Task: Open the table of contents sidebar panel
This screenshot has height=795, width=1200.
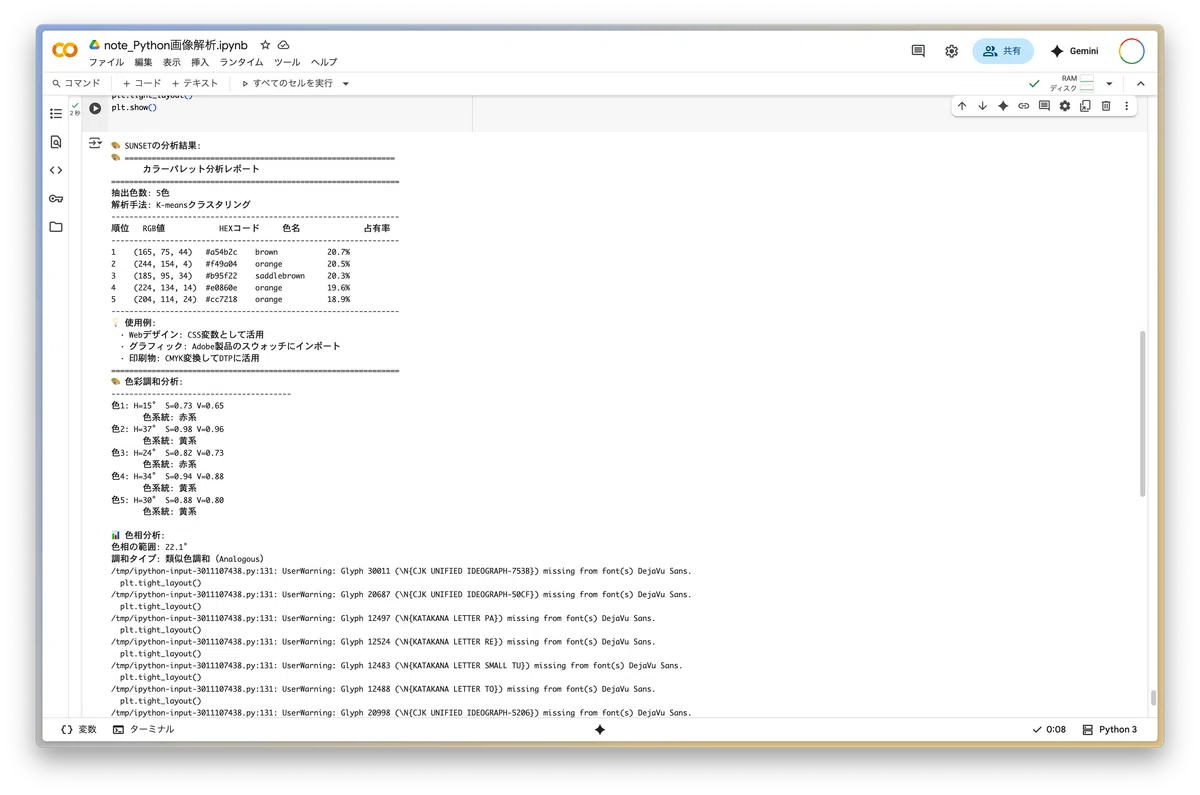Action: pyautogui.click(x=56, y=114)
